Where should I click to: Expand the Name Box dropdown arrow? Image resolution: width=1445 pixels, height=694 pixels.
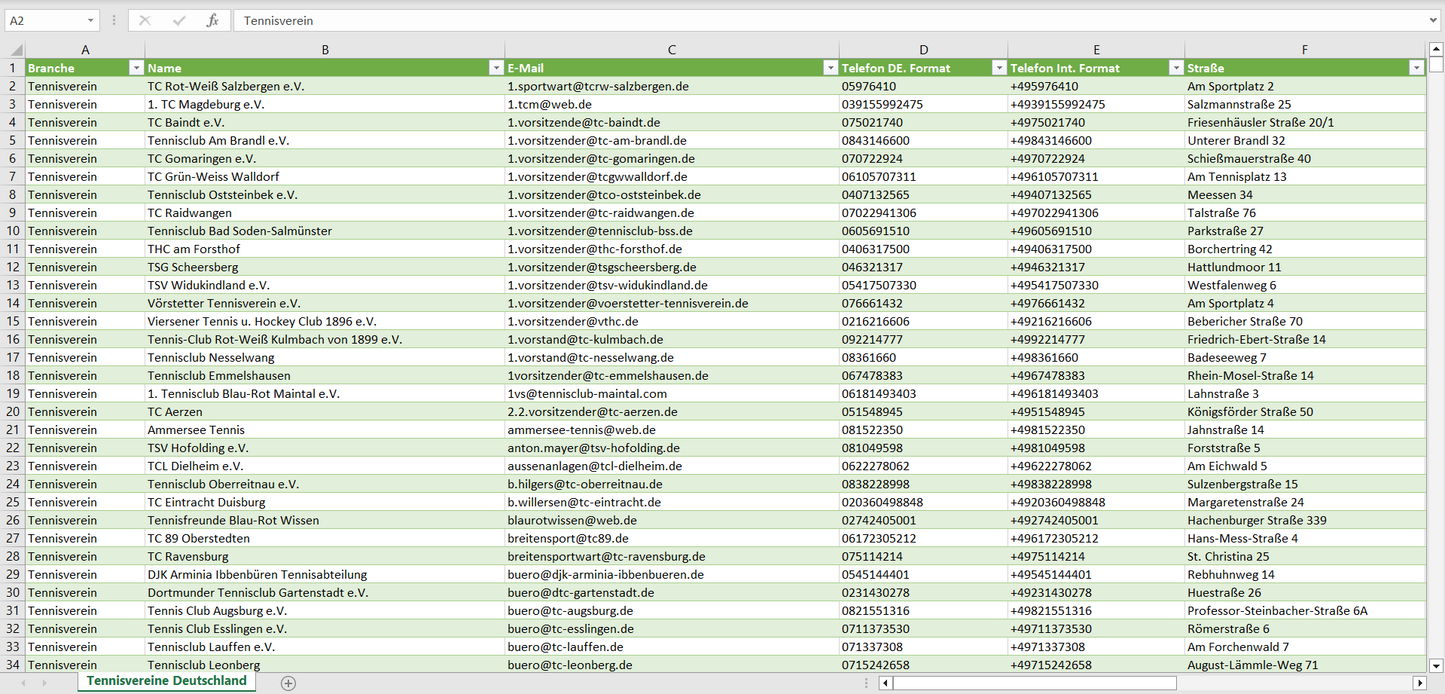(90, 20)
